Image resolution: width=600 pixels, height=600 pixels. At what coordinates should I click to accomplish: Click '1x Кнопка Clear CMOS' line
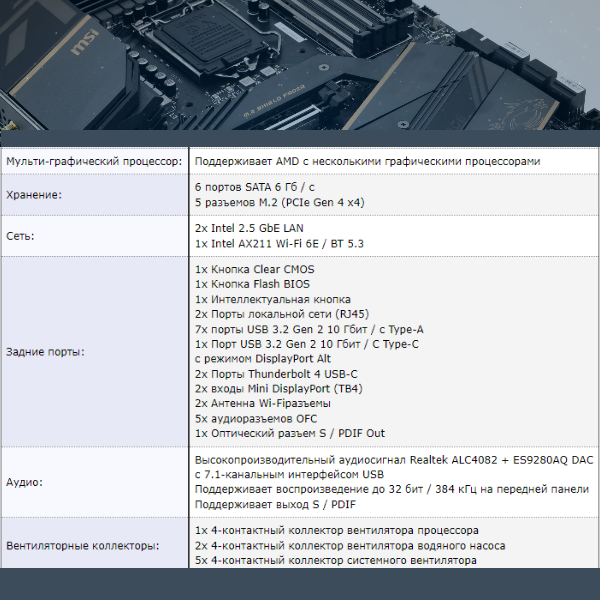click(x=254, y=269)
